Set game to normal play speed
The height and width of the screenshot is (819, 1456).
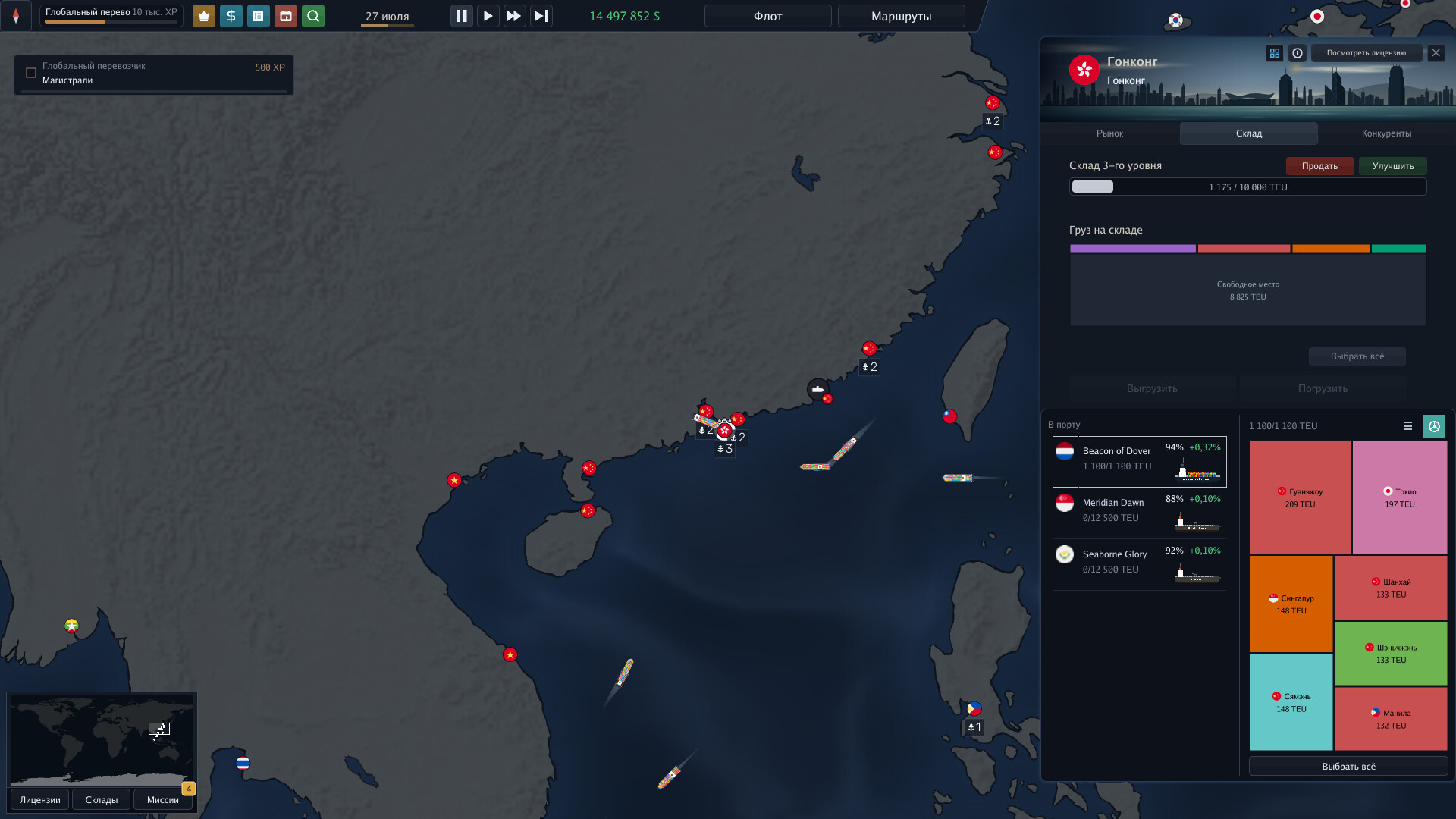[x=488, y=16]
